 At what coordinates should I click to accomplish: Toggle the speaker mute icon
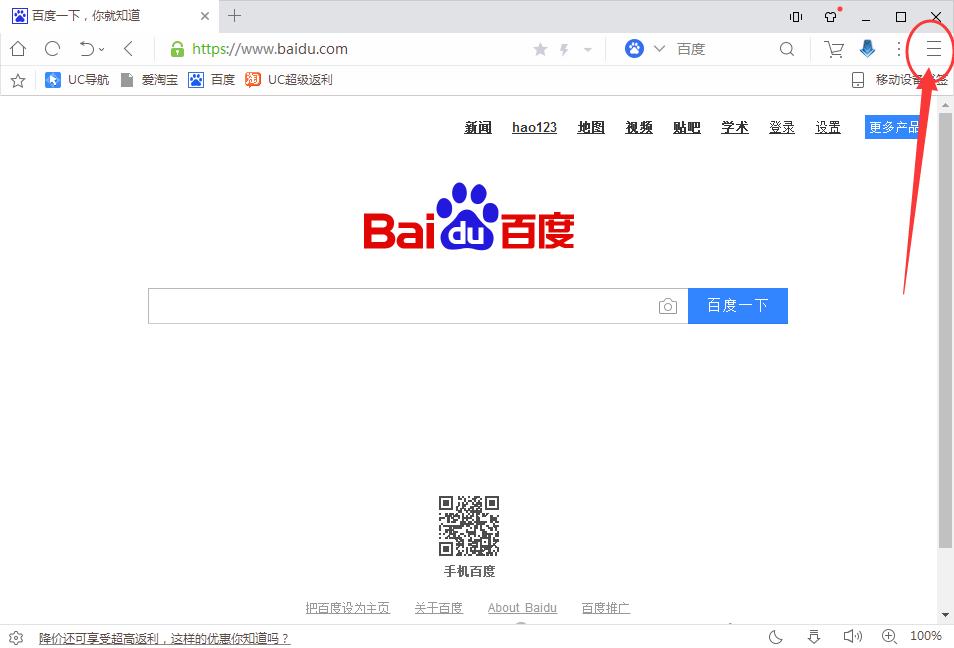point(852,636)
